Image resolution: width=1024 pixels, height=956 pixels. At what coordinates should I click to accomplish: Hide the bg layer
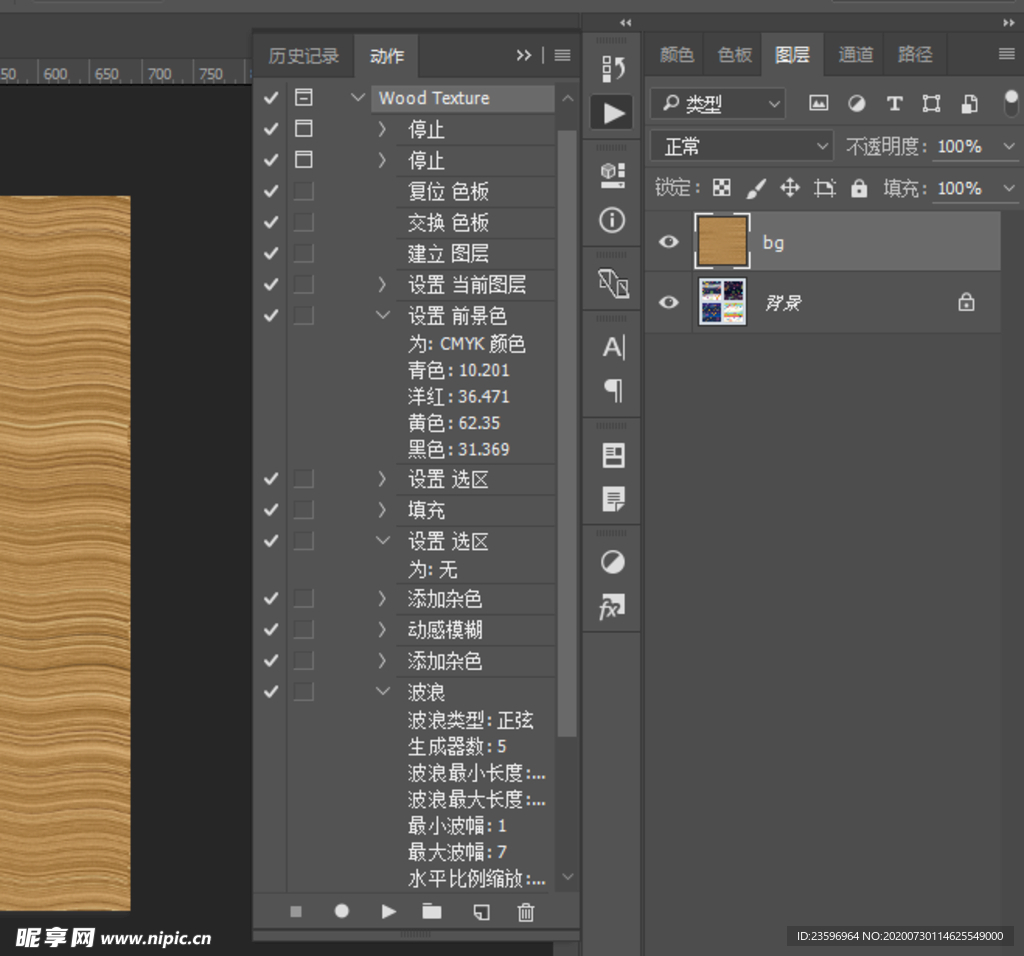point(668,241)
